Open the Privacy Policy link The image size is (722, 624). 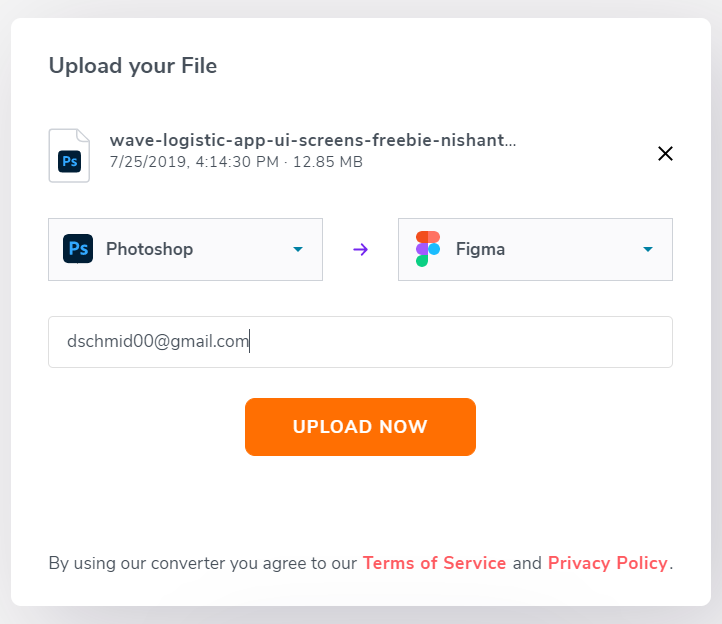point(608,563)
